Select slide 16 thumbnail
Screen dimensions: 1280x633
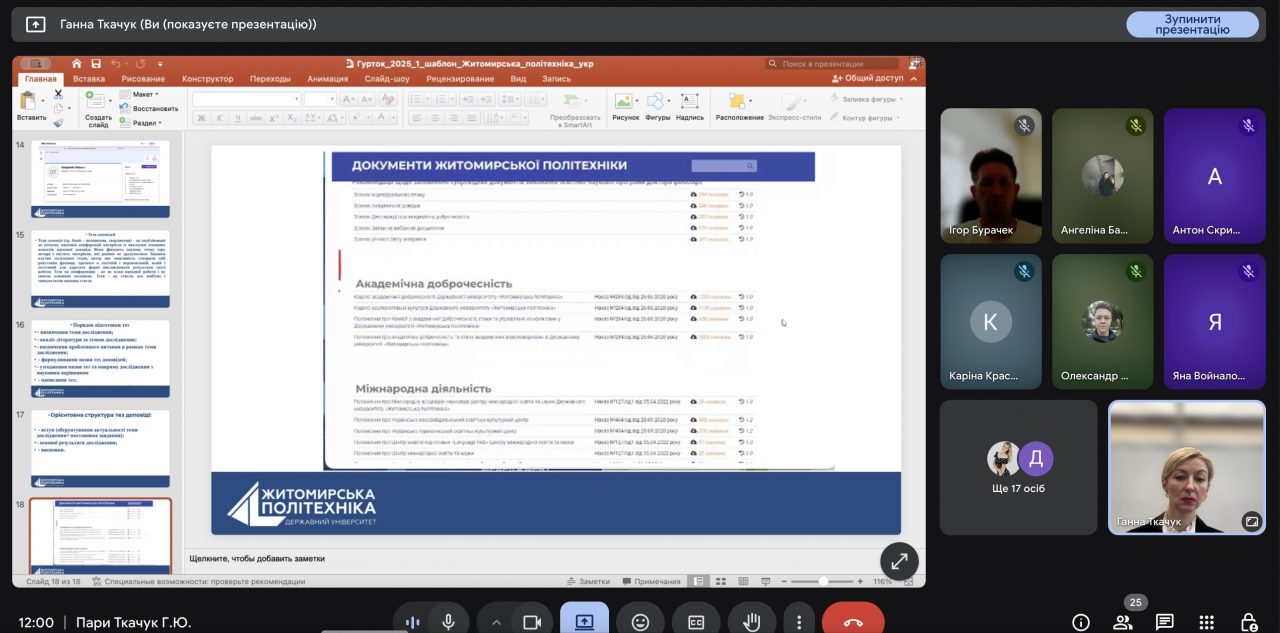[100, 357]
